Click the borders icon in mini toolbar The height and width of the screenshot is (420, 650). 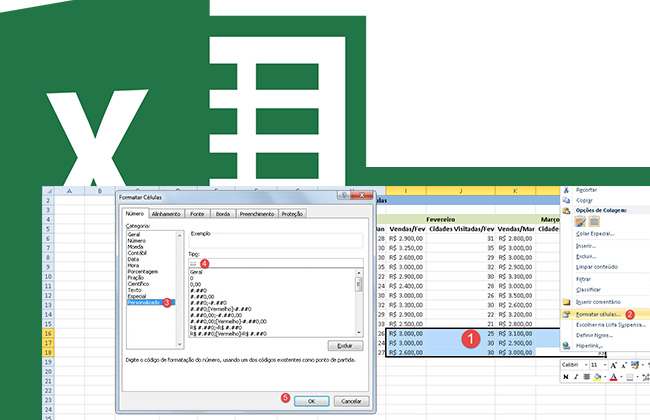pyautogui.click(x=630, y=377)
